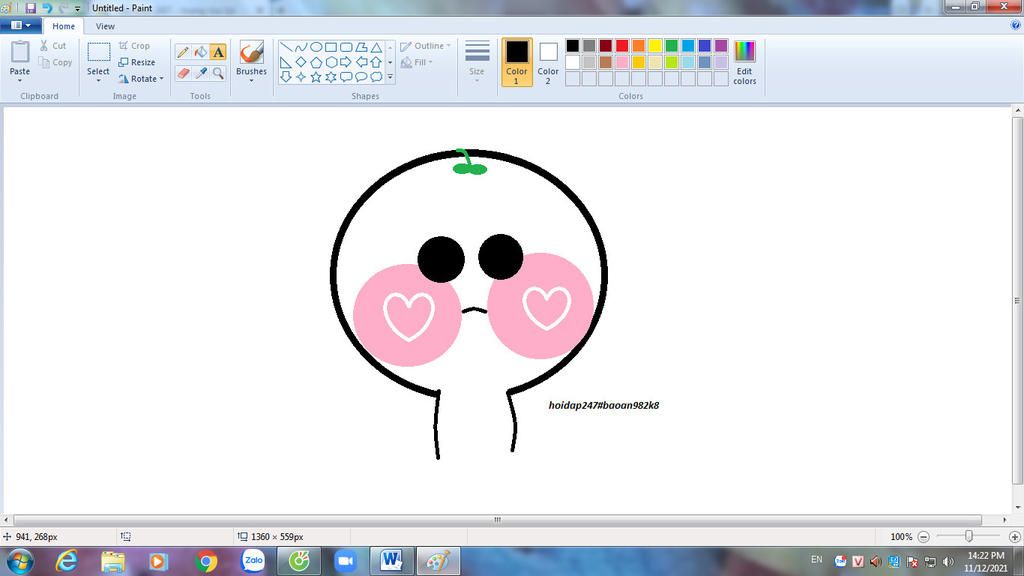
Task: Pick the red color swatch
Action: click(x=622, y=45)
